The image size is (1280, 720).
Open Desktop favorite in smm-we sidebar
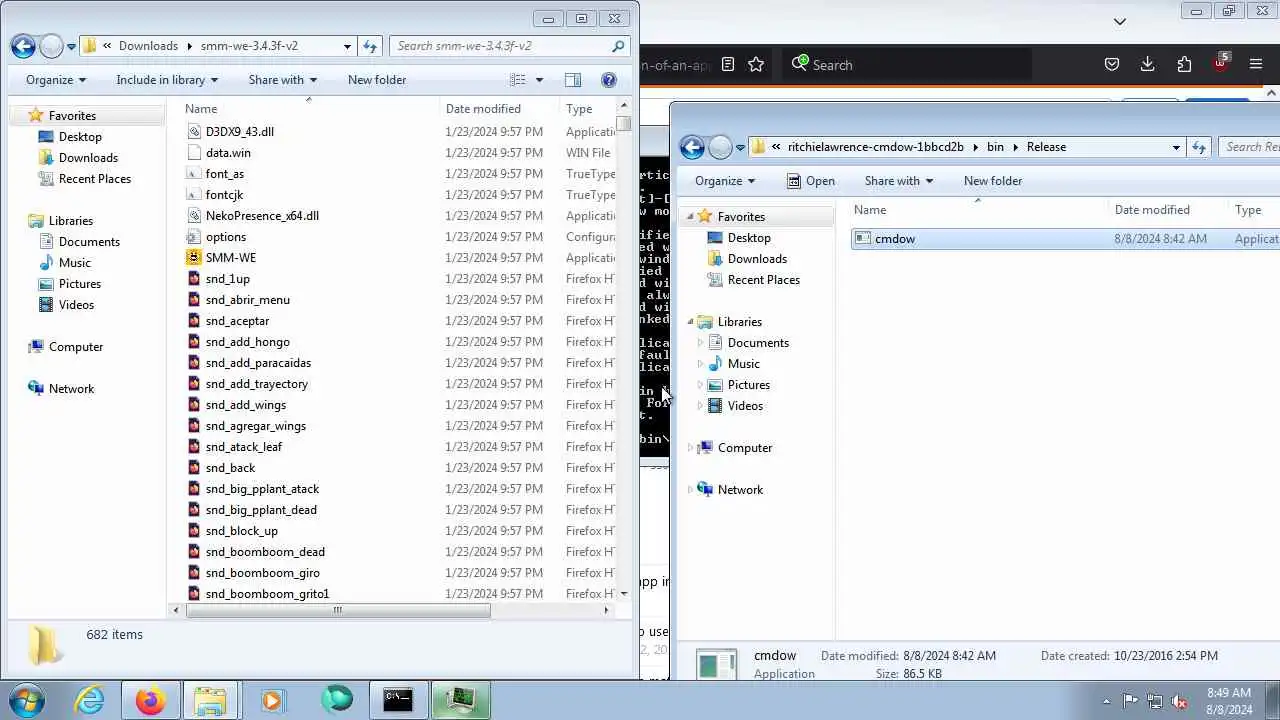coord(80,137)
